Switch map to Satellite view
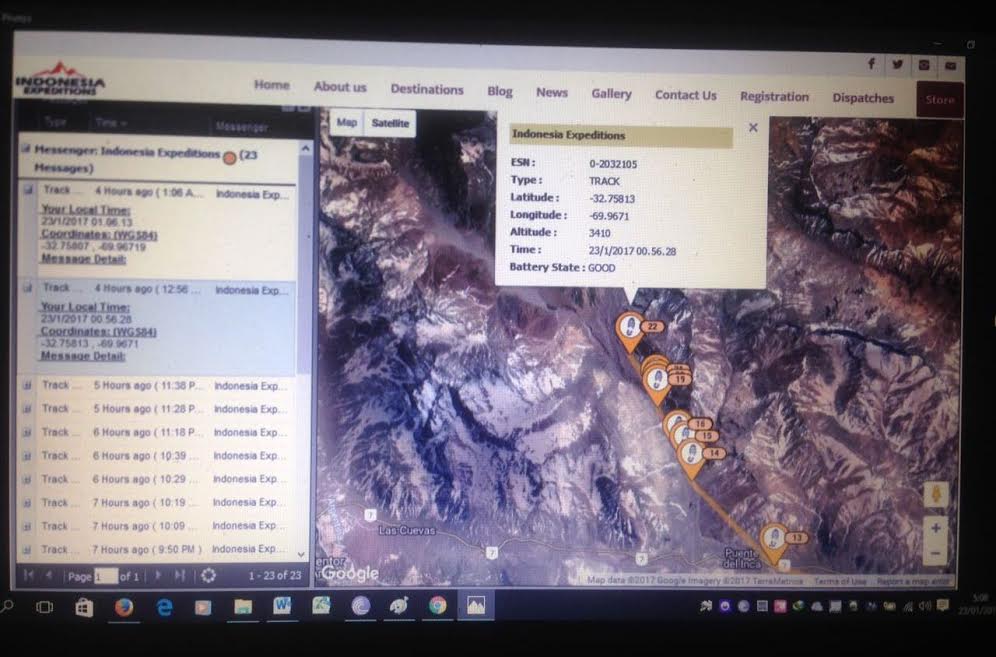The height and width of the screenshot is (657, 996). coord(390,123)
